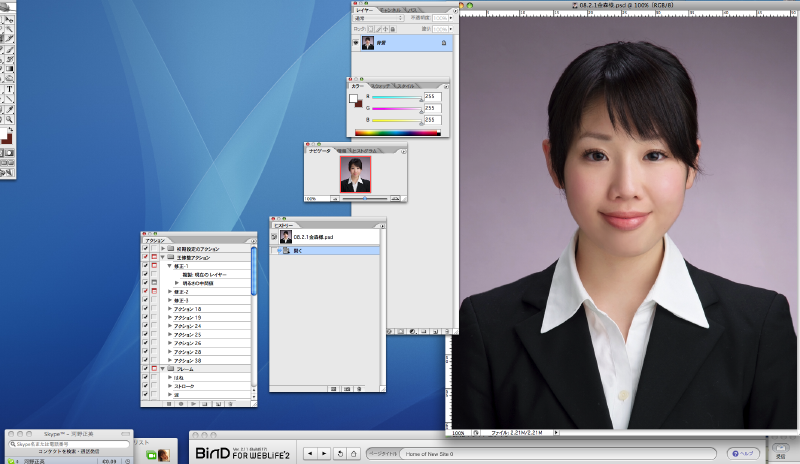Image resolution: width=800 pixels, height=464 pixels.
Task: Select the Type (T) tool in toolbox
Action: click(9, 89)
